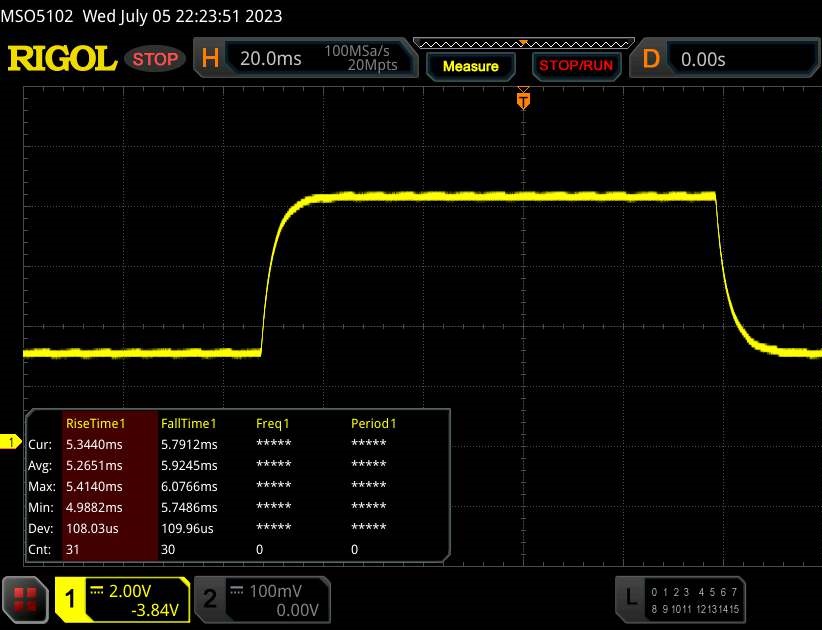822x630 pixels.
Task: Open the 100MSa/s 20Mpts sample rate setting
Action: (x=361, y=59)
